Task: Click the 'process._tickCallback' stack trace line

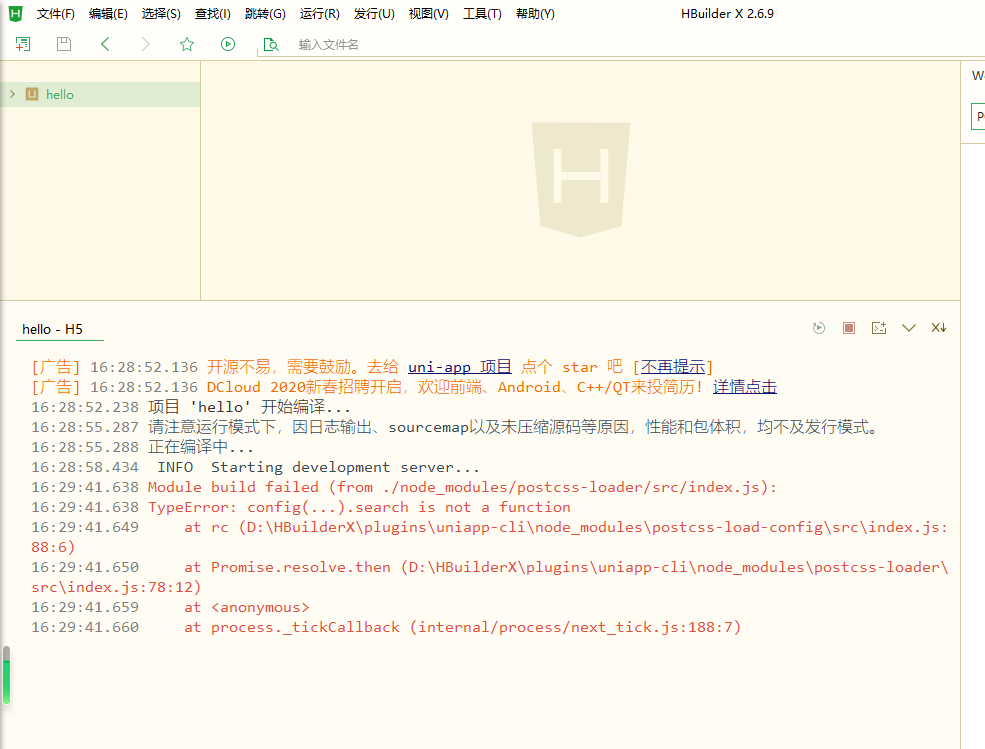Action: (x=462, y=628)
